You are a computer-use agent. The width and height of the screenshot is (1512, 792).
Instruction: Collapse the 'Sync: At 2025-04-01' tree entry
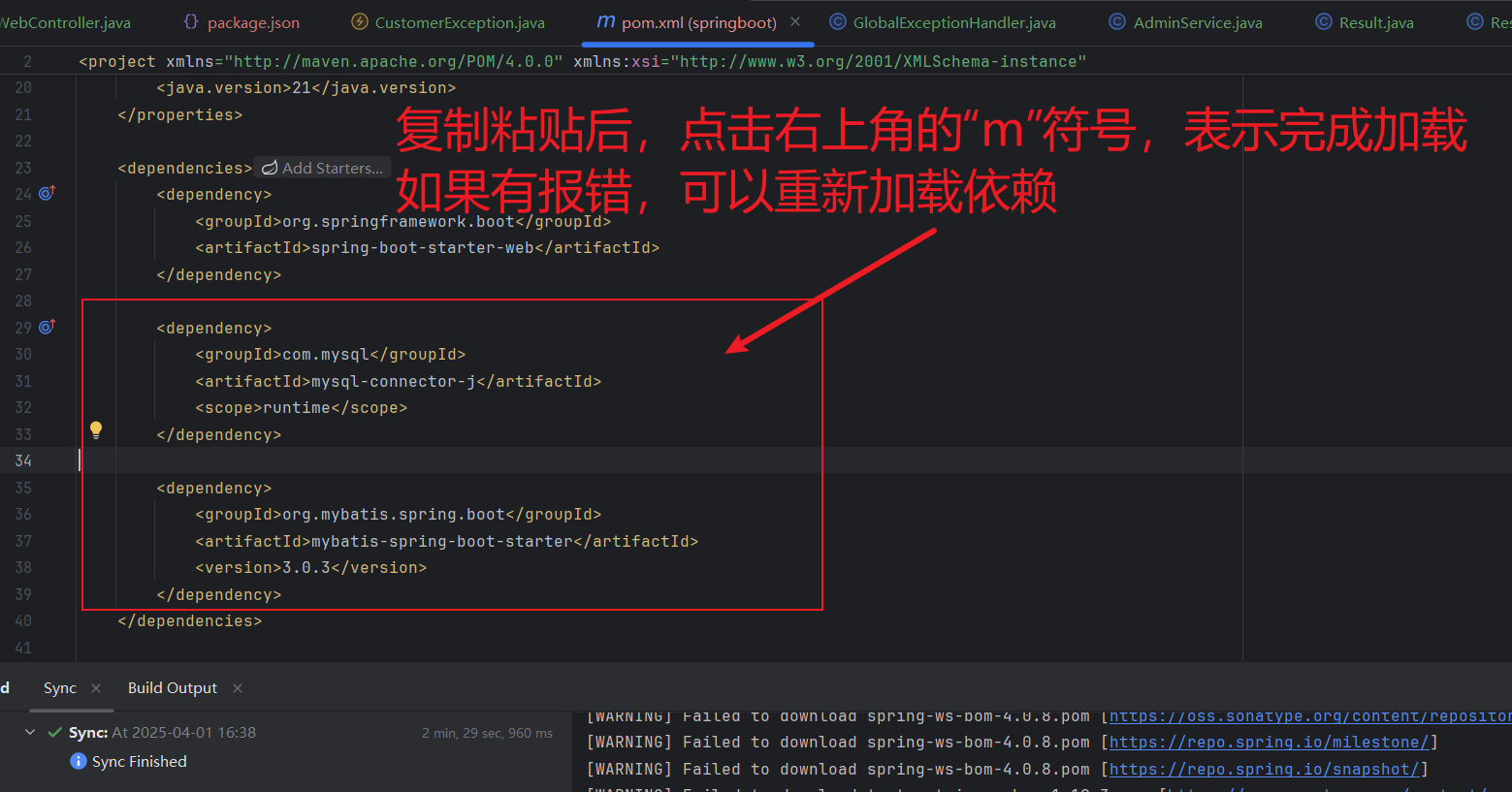[29, 733]
